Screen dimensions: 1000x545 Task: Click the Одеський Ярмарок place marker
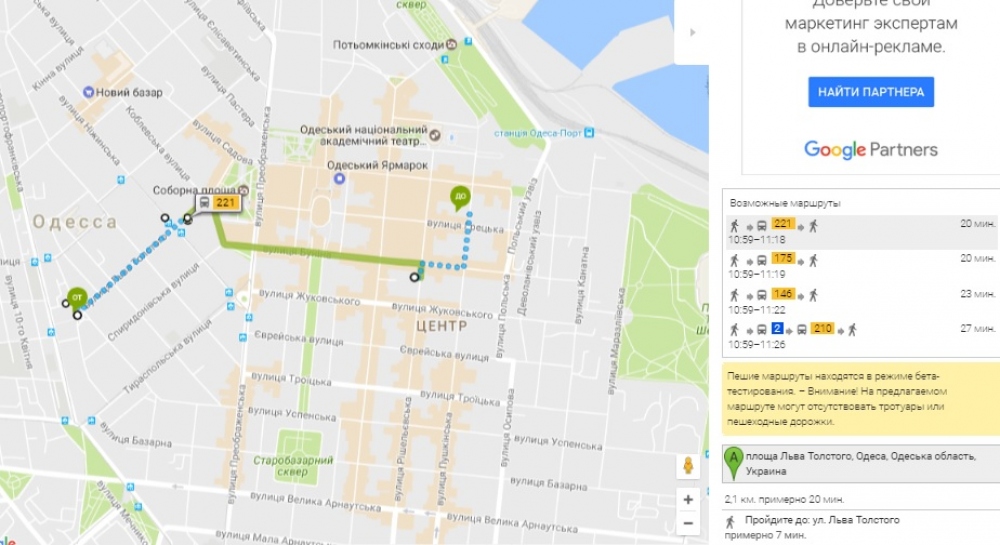[x=339, y=179]
